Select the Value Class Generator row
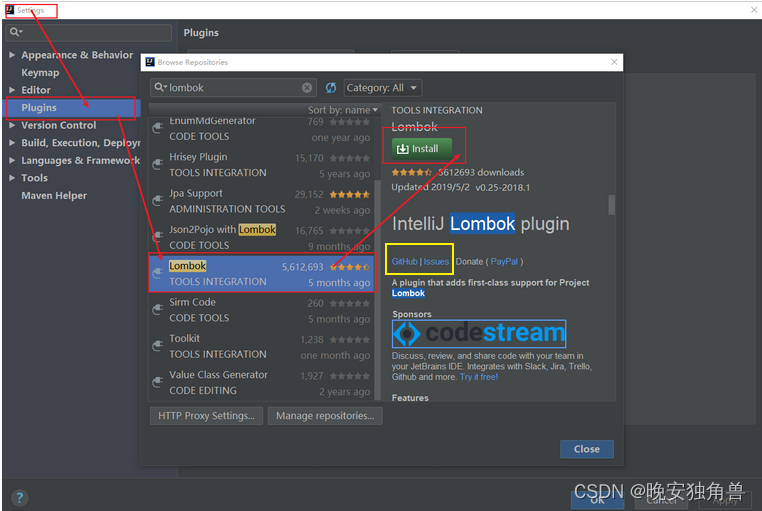Viewport: 762px width, 511px height. pyautogui.click(x=262, y=382)
